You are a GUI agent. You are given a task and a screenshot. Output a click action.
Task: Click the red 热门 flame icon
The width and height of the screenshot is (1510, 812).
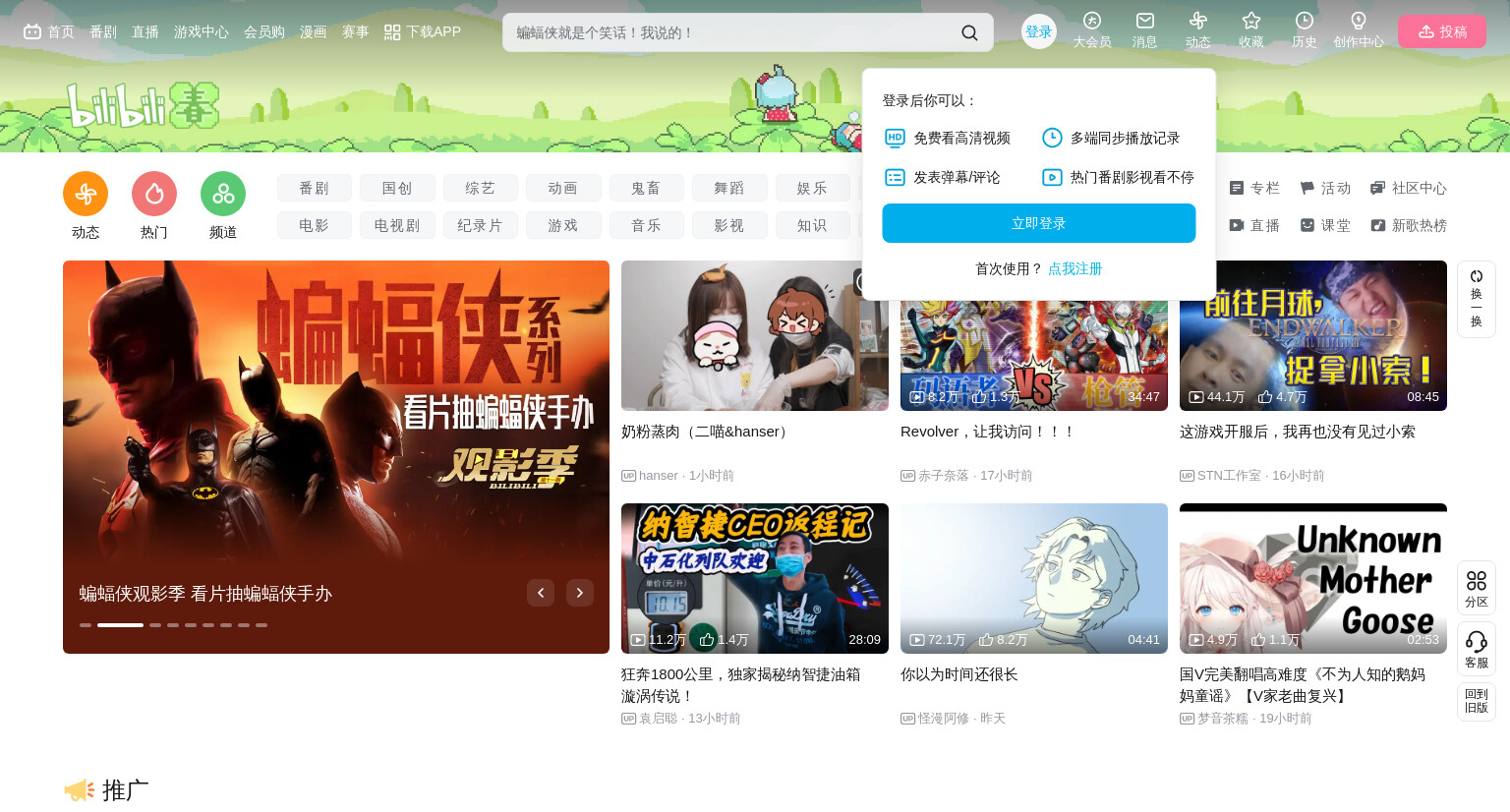[154, 194]
